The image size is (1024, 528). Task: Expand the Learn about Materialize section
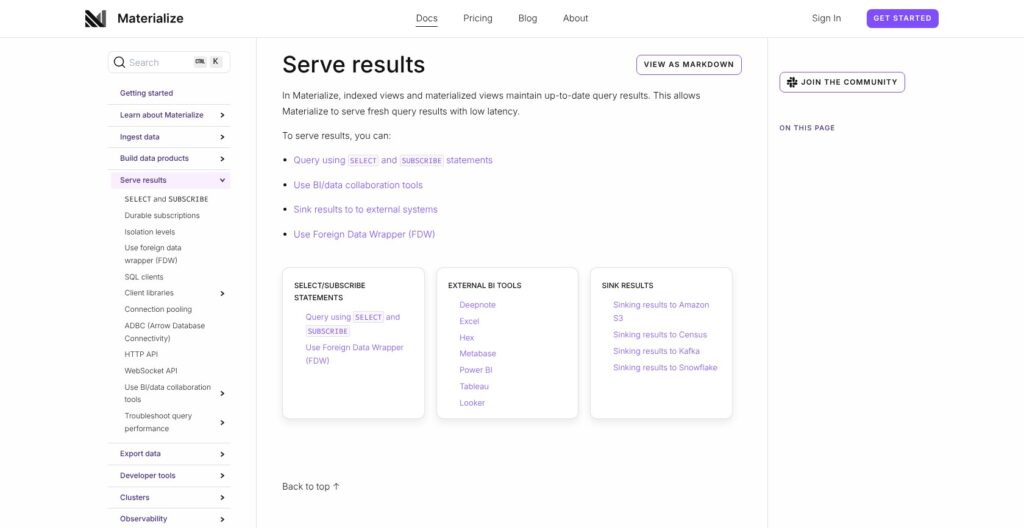223,115
